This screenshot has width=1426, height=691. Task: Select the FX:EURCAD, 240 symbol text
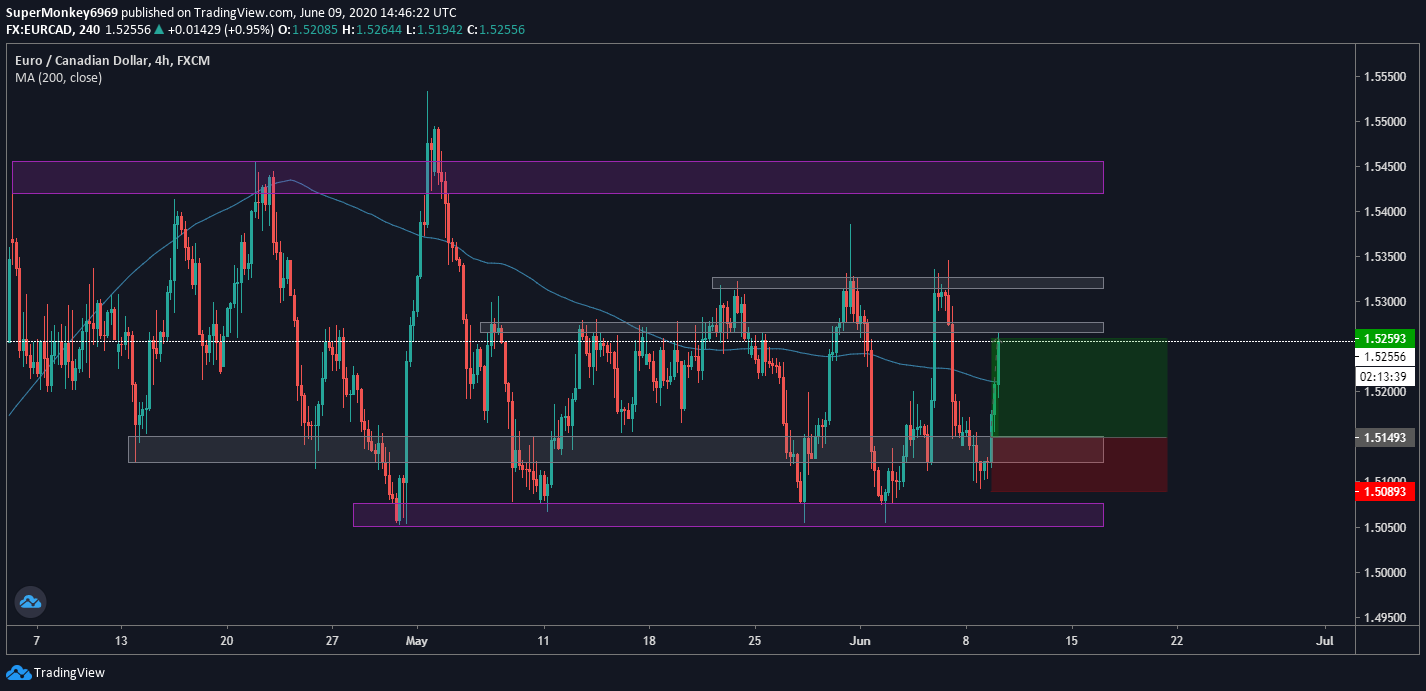click(52, 30)
